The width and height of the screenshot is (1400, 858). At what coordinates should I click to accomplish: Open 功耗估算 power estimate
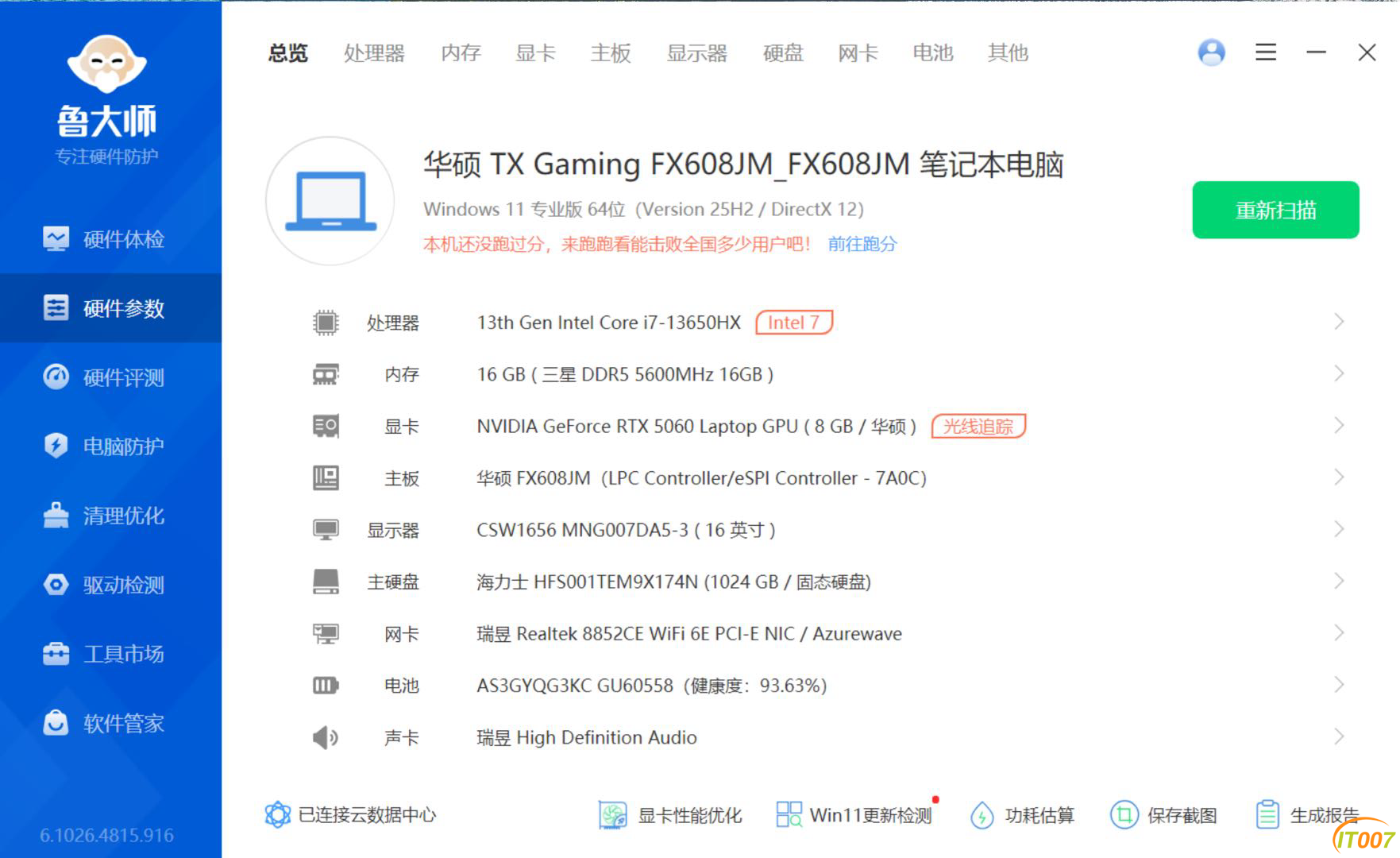click(x=1023, y=815)
